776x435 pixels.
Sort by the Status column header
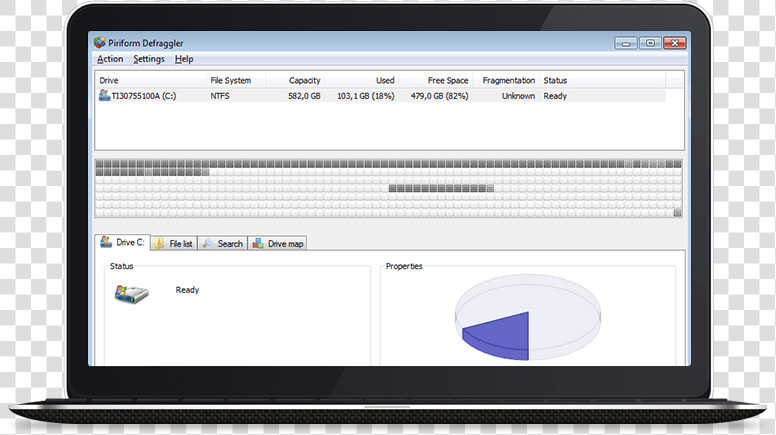(603, 80)
